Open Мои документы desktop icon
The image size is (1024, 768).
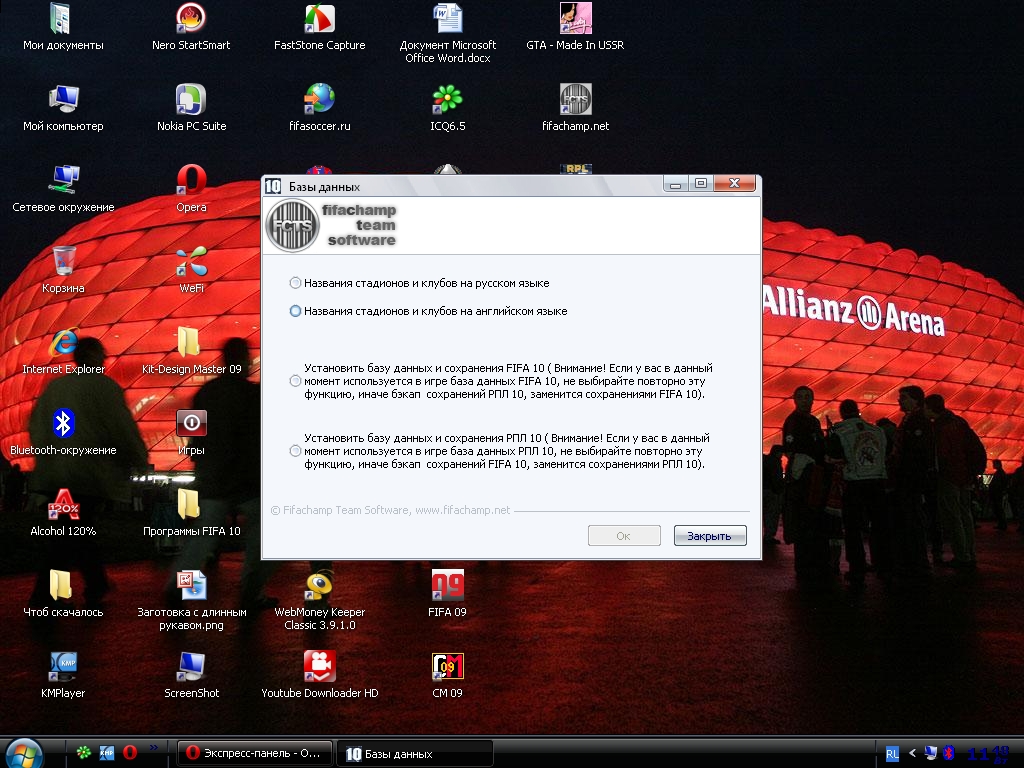point(63,27)
